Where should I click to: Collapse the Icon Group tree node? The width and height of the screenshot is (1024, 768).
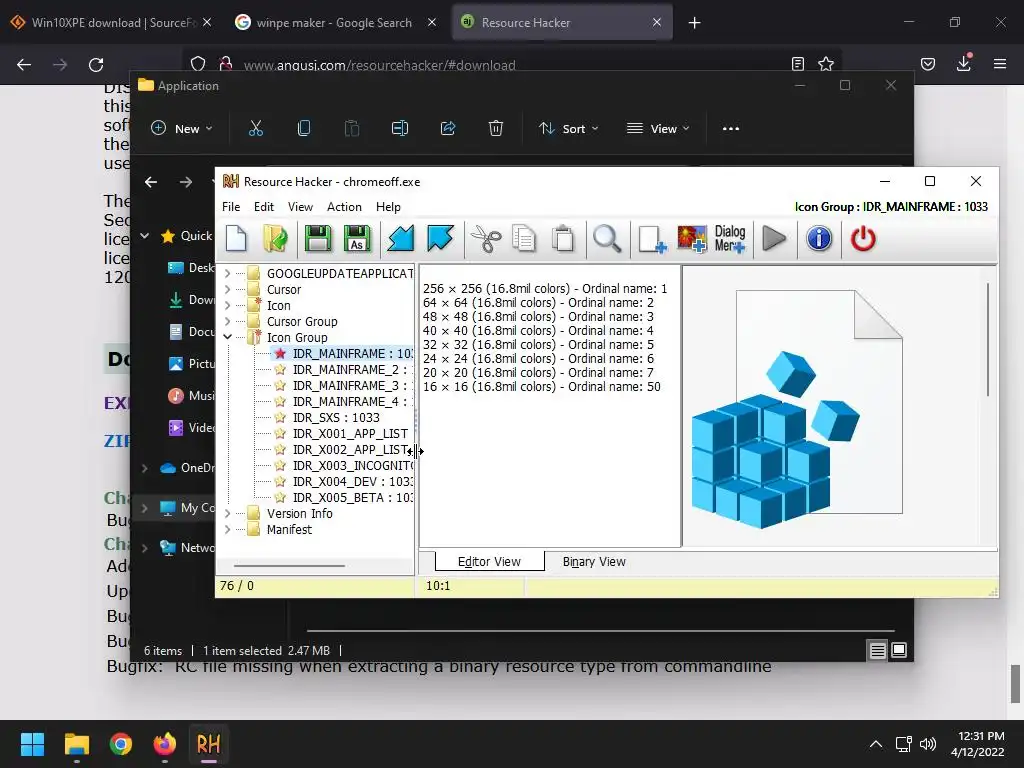point(227,337)
